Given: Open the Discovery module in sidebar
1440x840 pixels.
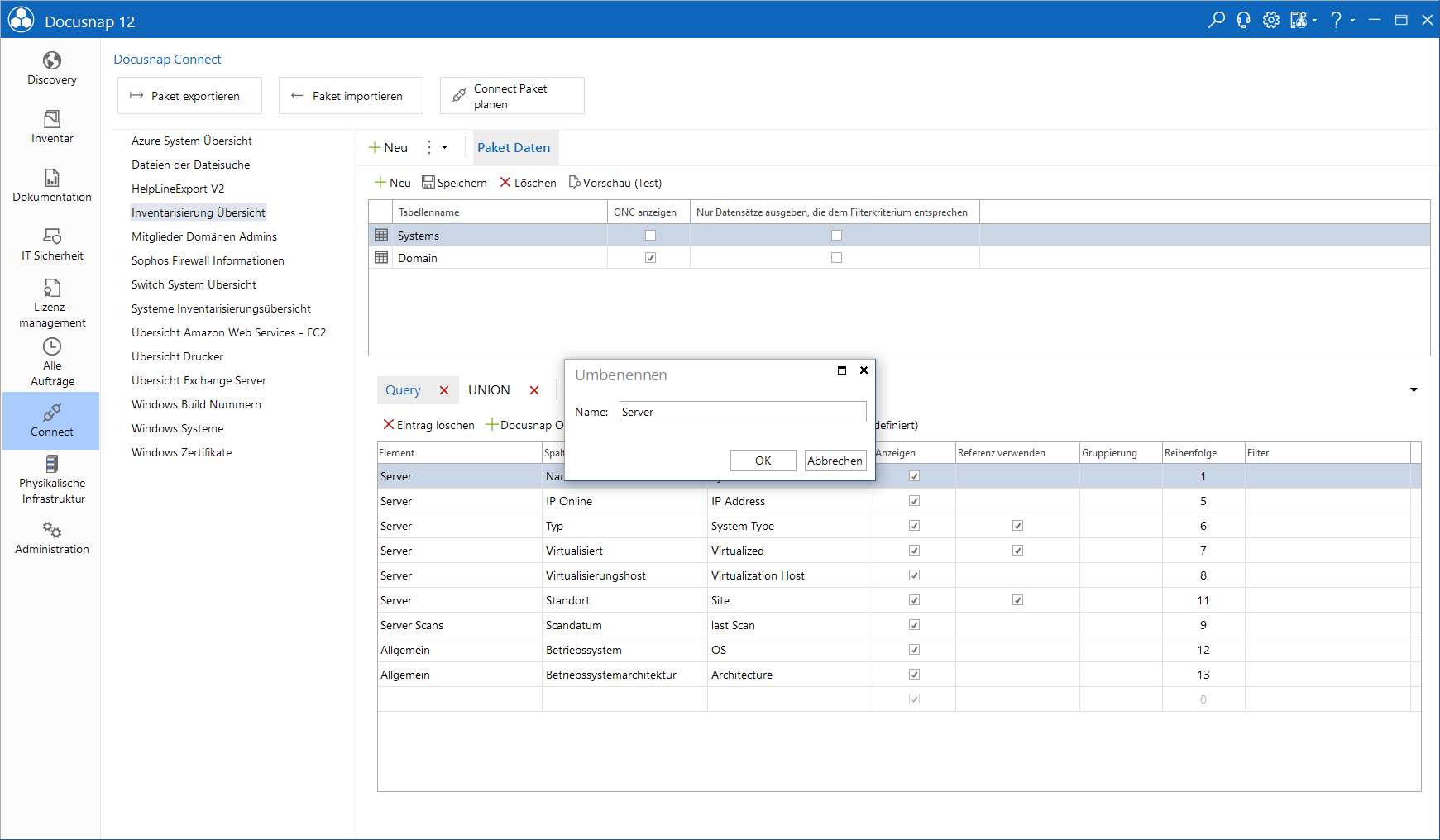Looking at the screenshot, I should [51, 68].
